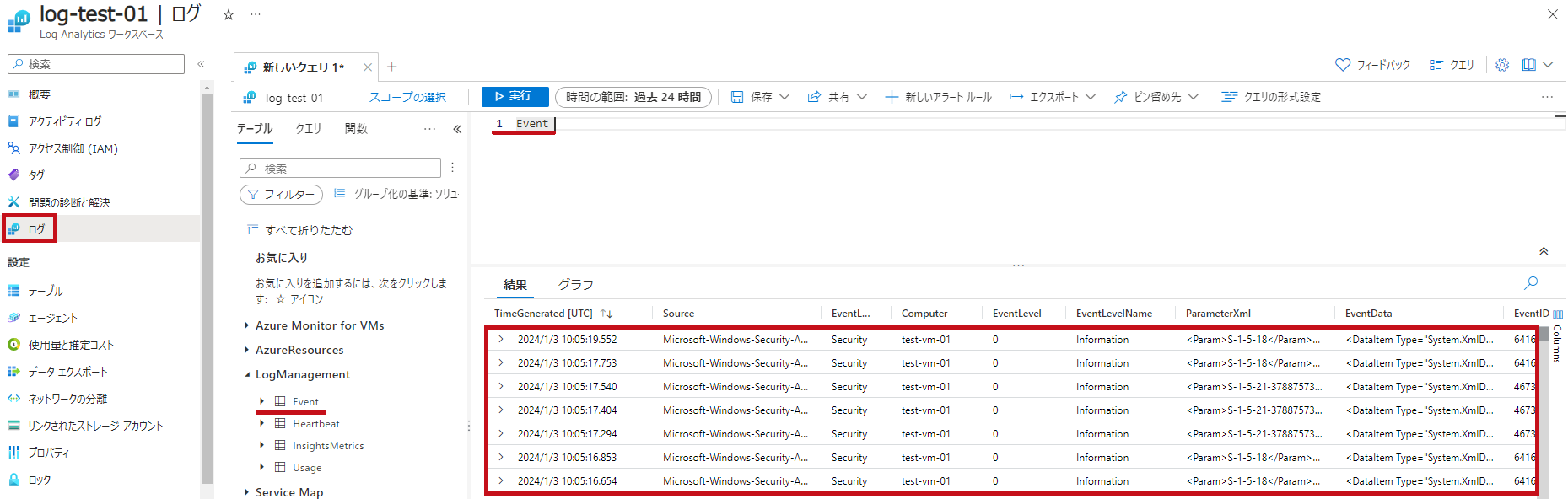Switch to the 関数 tab
The width and height of the screenshot is (1568, 499).
[357, 129]
